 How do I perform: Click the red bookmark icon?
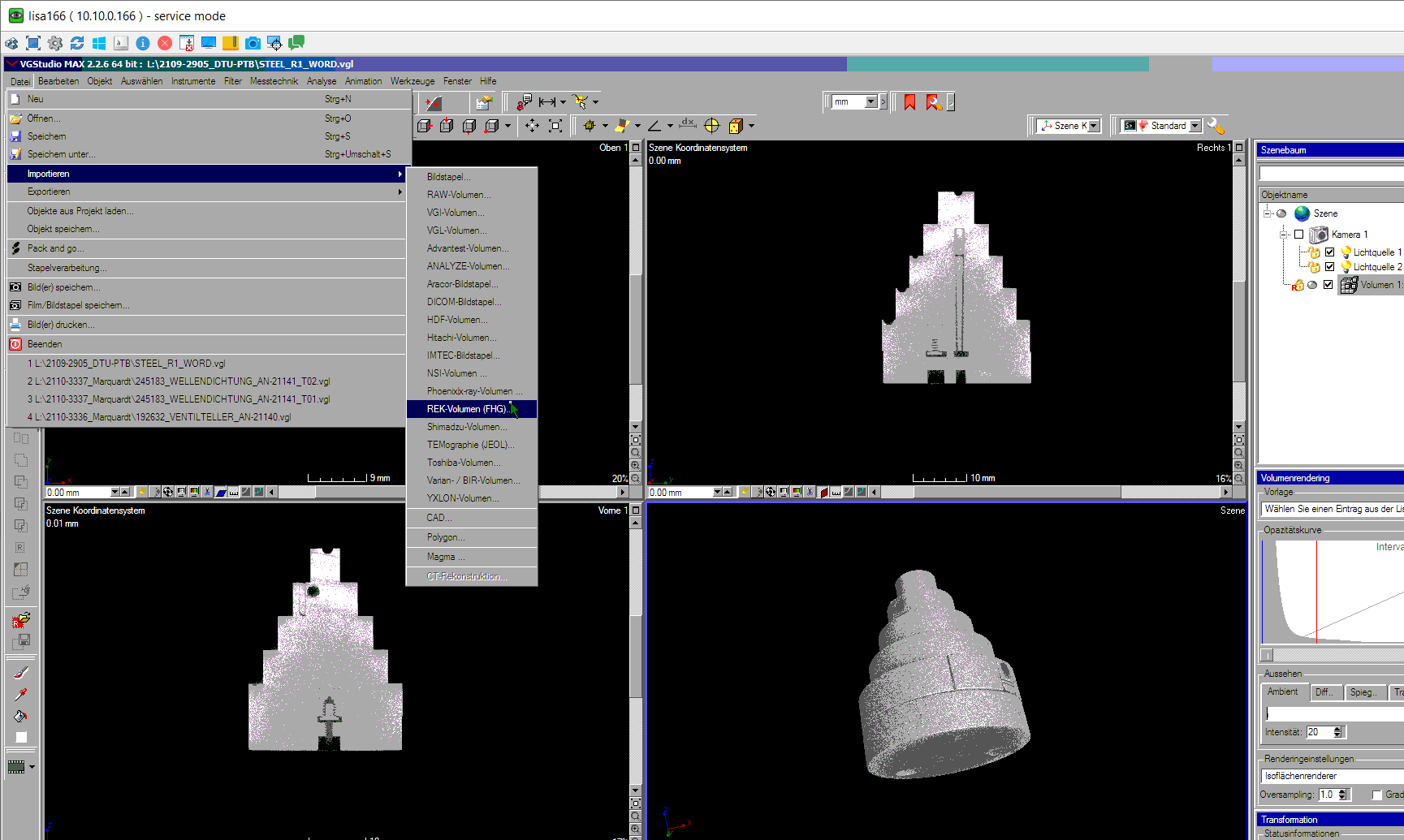coord(909,102)
